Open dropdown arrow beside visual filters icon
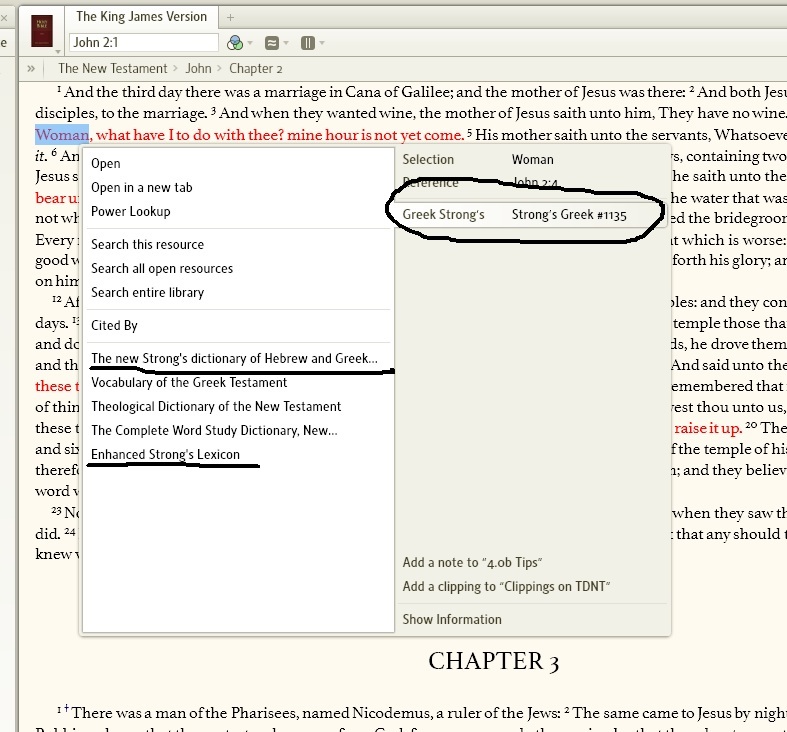 pos(250,43)
